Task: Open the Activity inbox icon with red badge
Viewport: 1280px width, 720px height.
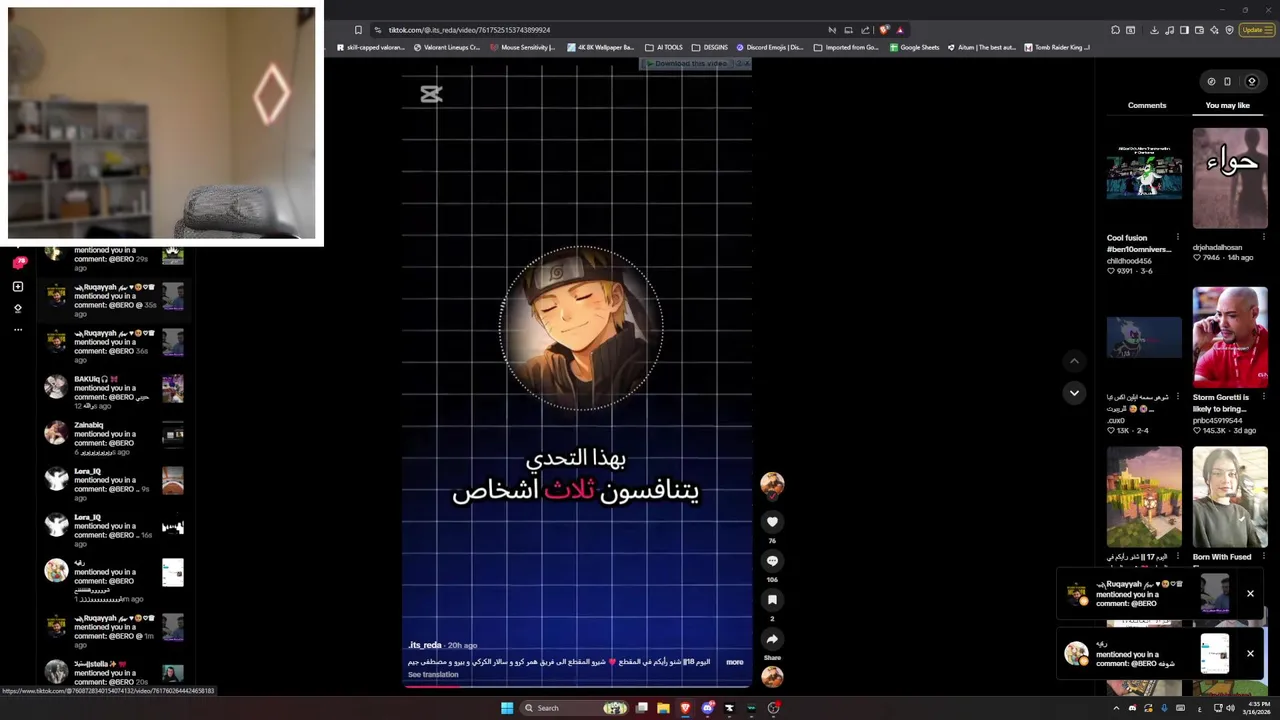Action: tap(18, 263)
